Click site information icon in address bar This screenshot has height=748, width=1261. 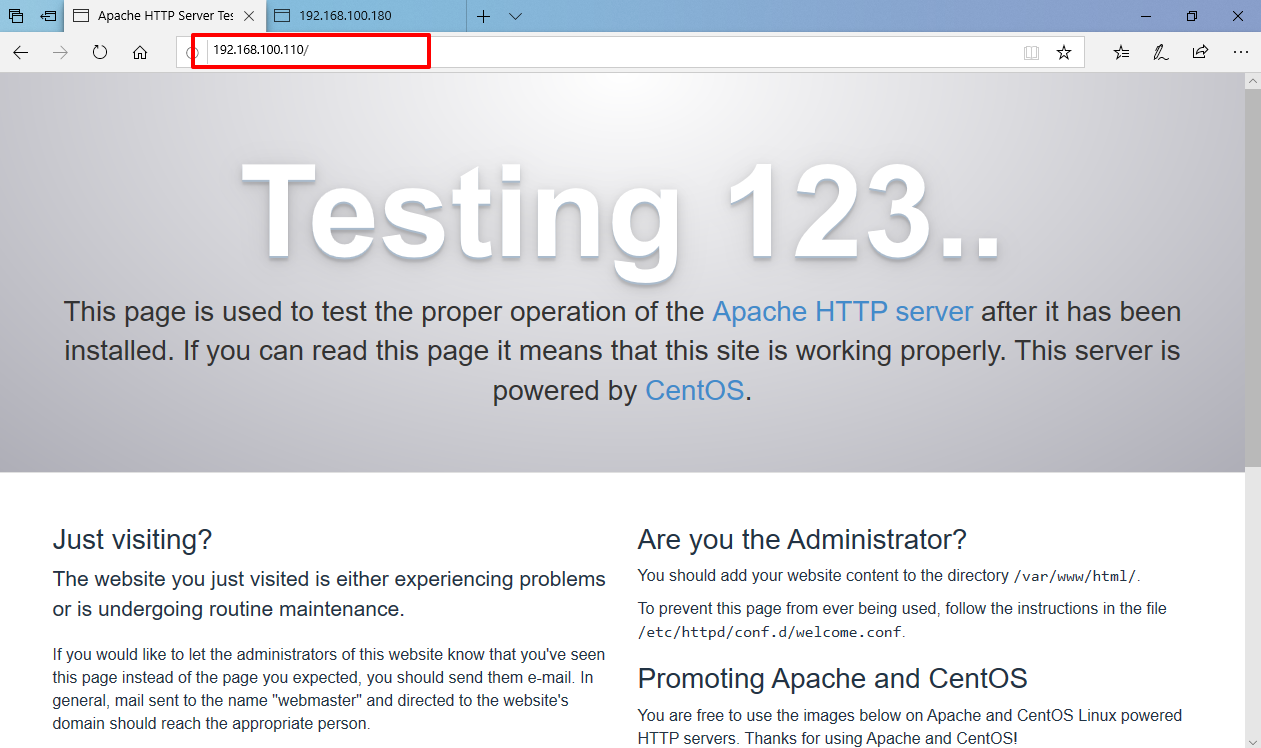[x=192, y=52]
